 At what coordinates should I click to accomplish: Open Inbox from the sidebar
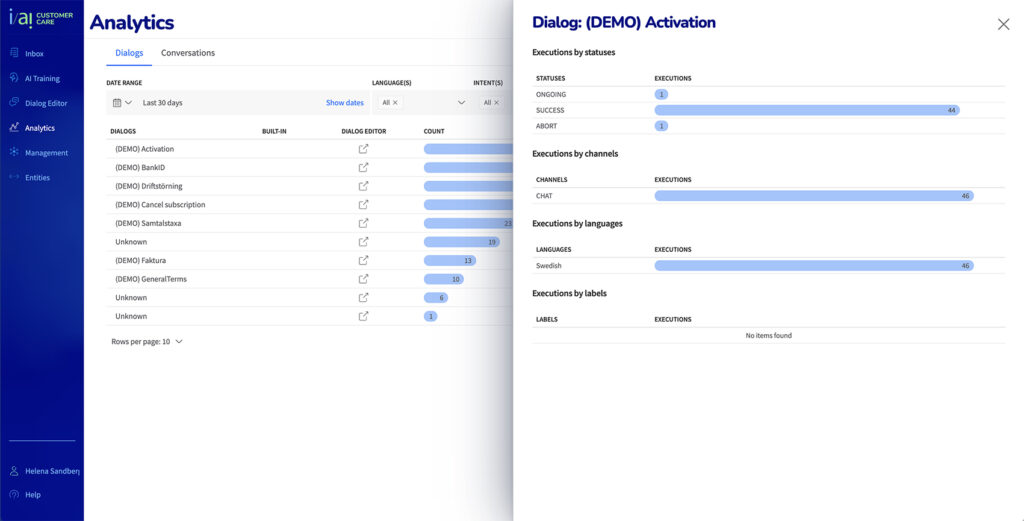pos(34,54)
